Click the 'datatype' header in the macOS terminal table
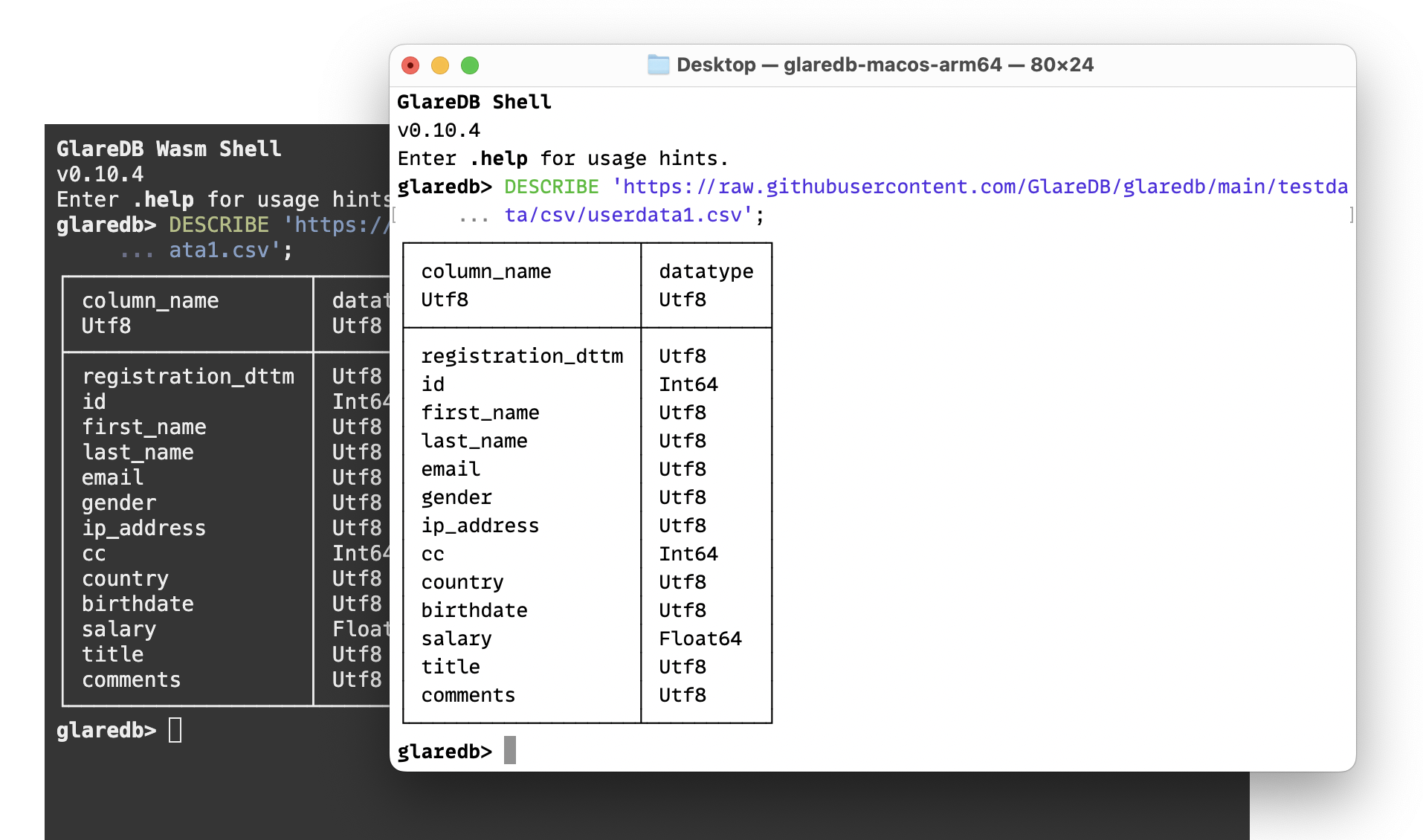This screenshot has height=840, width=1423. tap(706, 271)
